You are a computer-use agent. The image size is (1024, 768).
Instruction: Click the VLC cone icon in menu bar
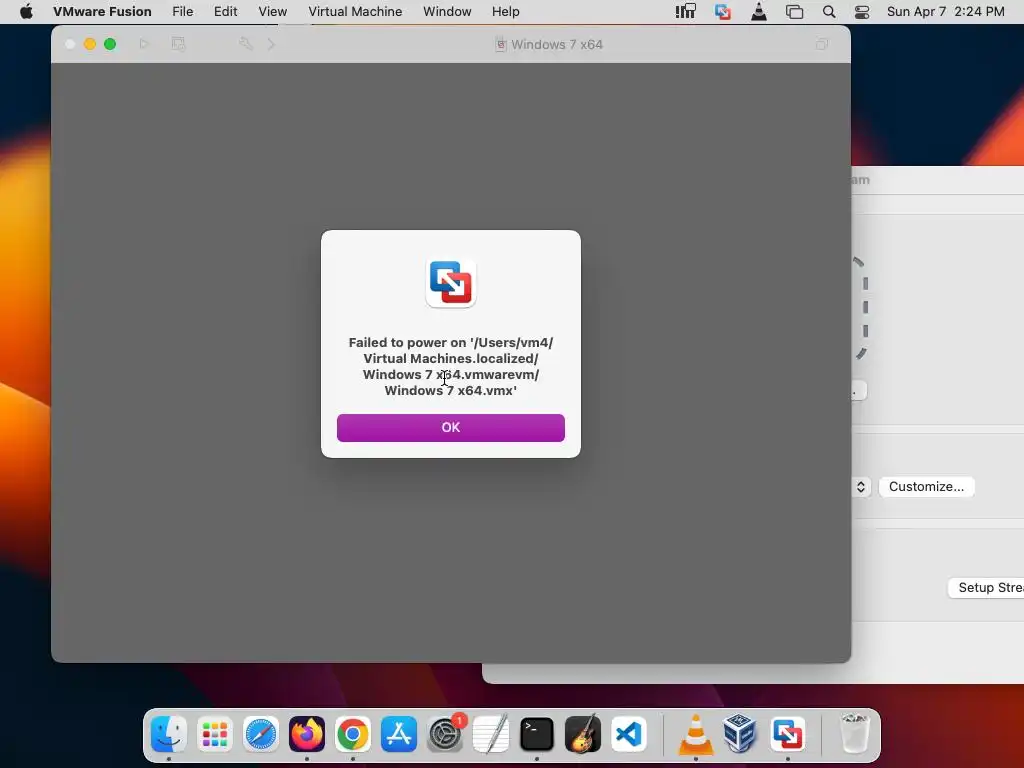tap(759, 12)
